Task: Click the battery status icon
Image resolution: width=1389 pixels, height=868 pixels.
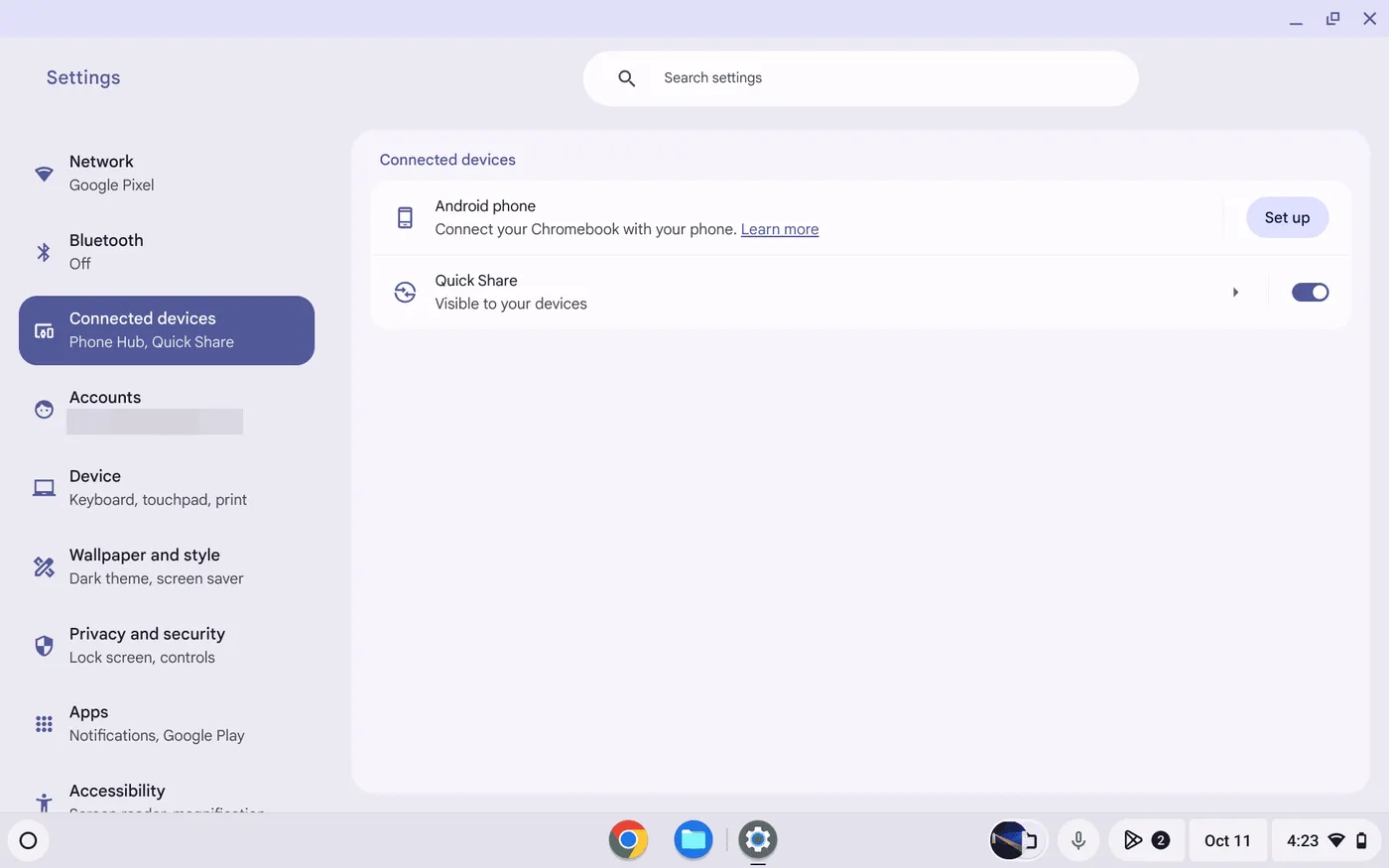Action: [1361, 841]
